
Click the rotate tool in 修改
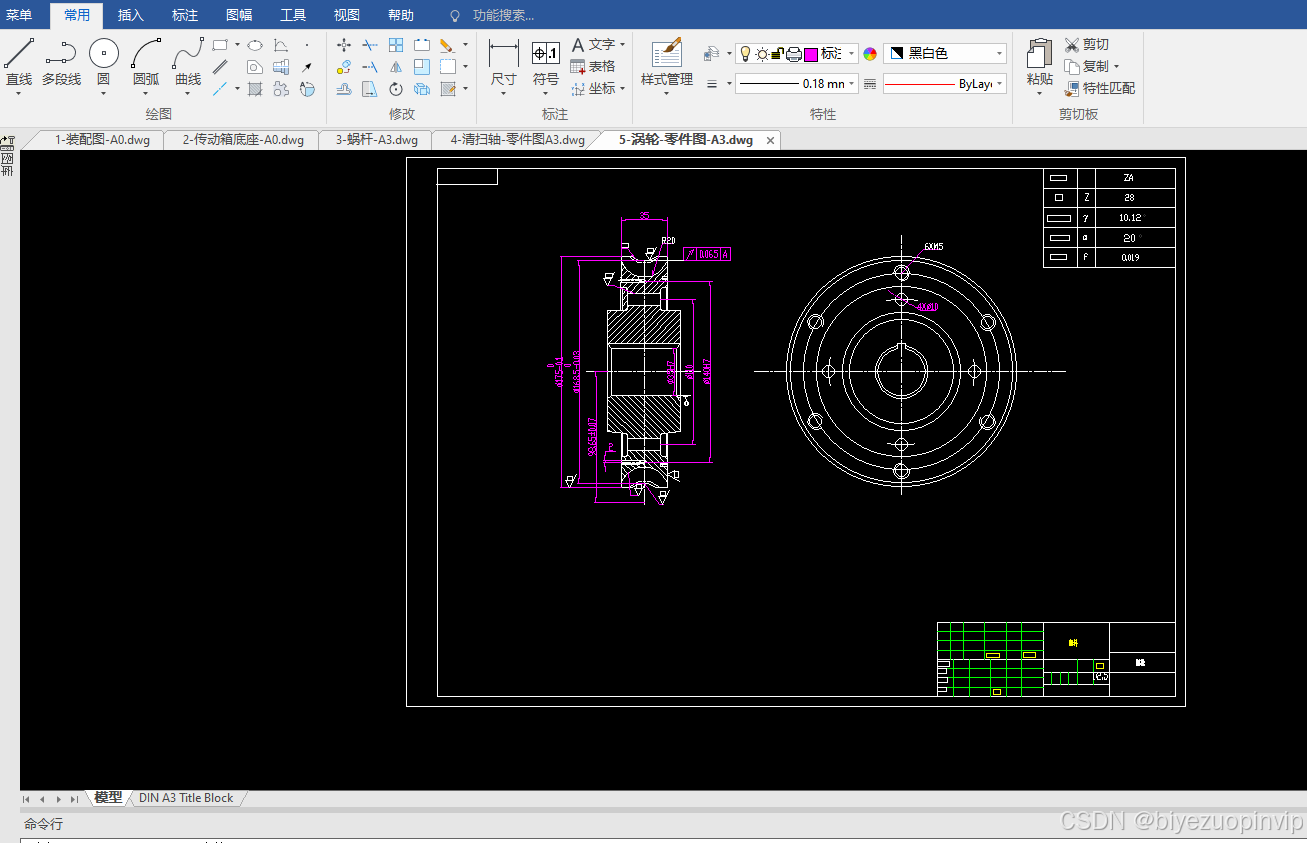[396, 89]
